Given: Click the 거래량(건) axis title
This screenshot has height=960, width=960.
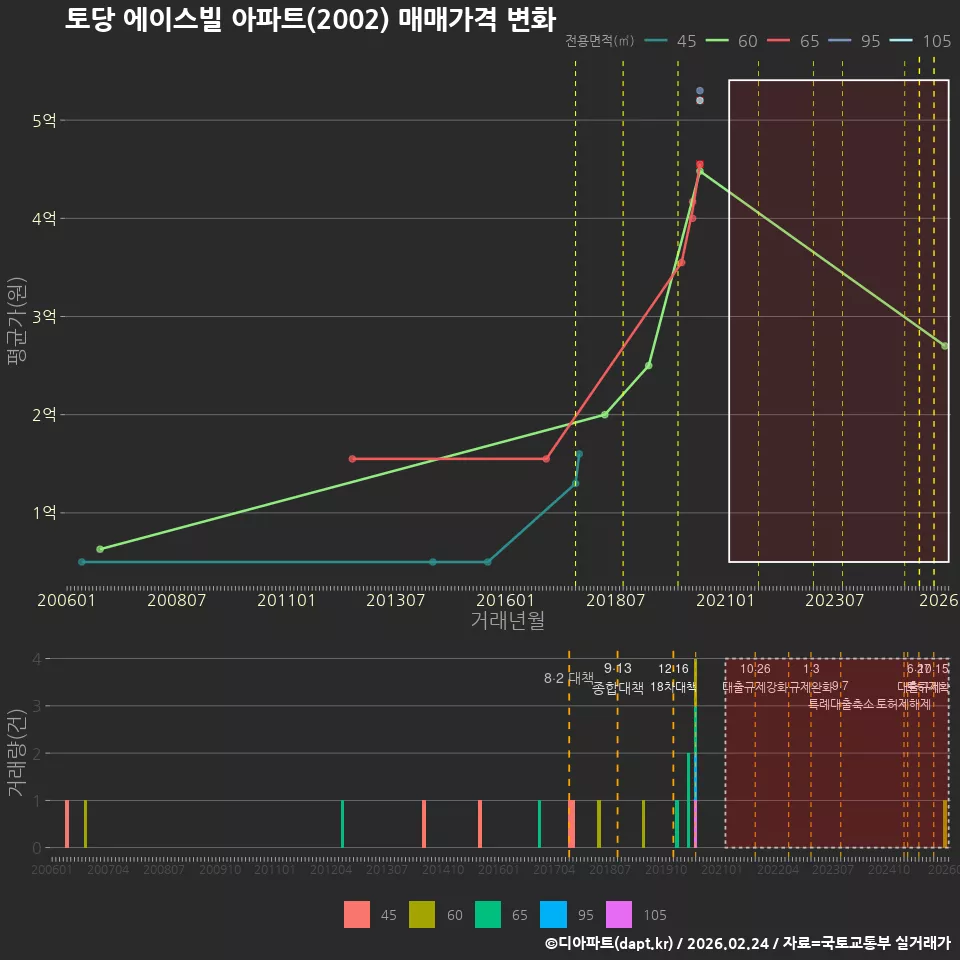Looking at the screenshot, I should click(16, 753).
